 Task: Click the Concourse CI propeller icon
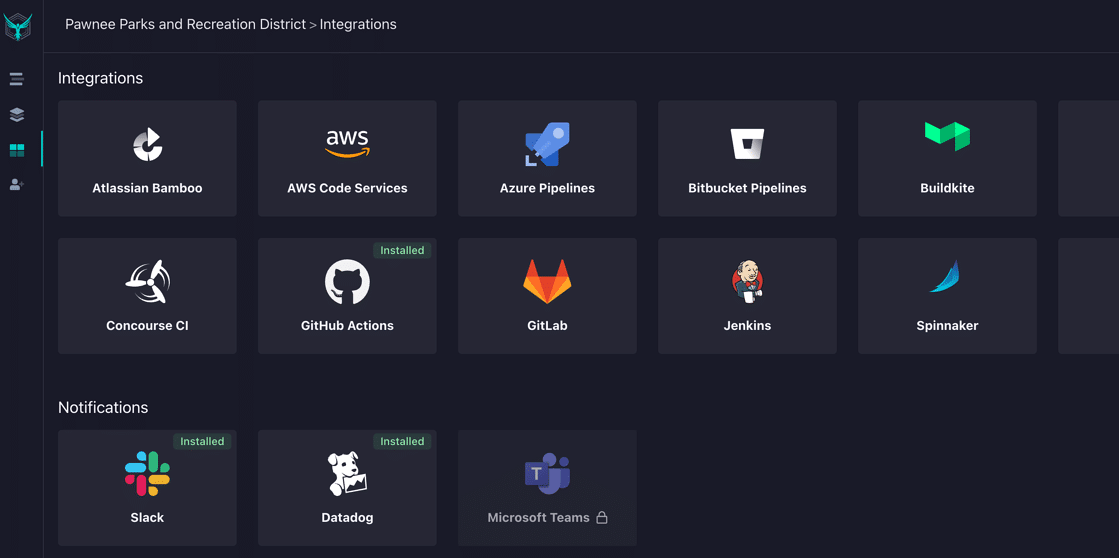(148, 282)
